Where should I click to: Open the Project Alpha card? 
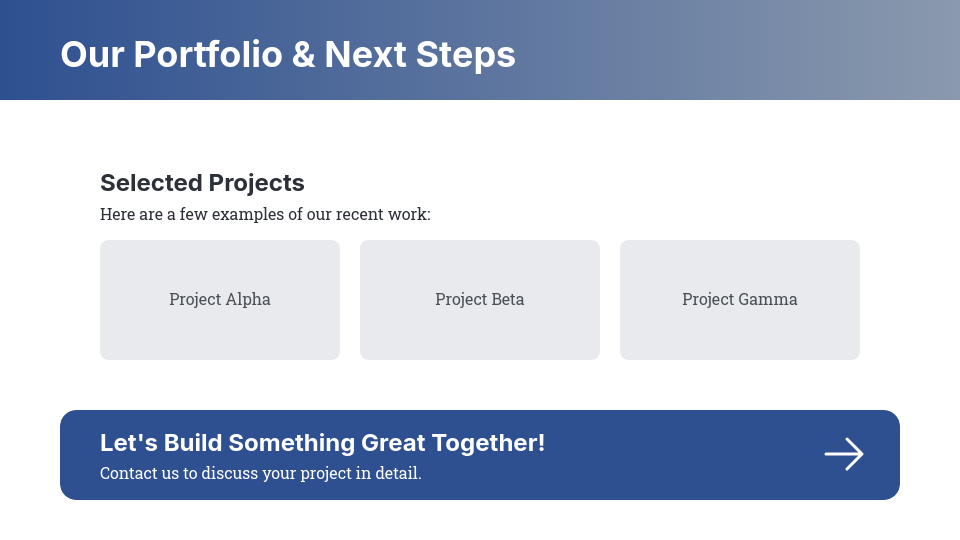coord(220,300)
